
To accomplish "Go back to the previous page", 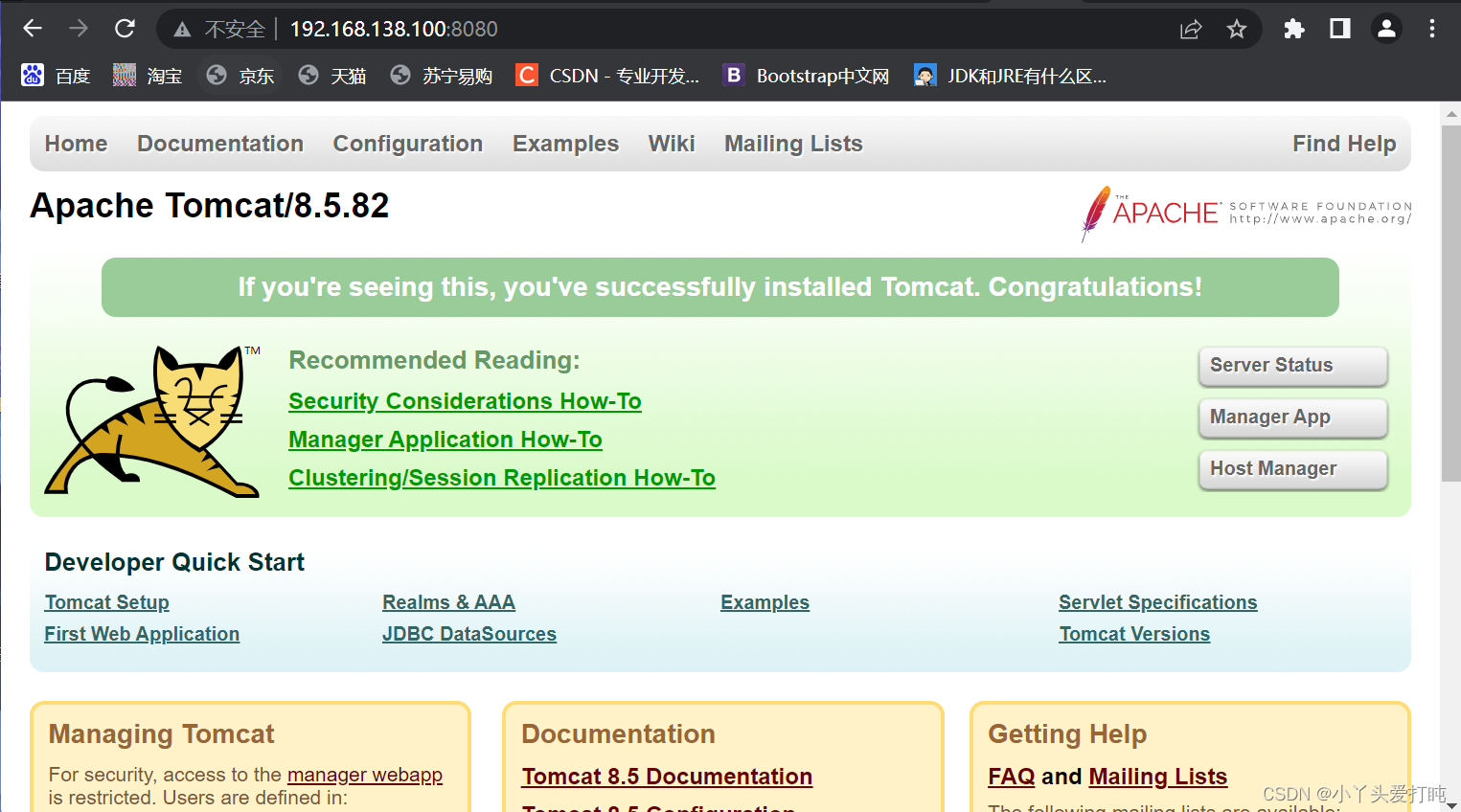I will [33, 29].
